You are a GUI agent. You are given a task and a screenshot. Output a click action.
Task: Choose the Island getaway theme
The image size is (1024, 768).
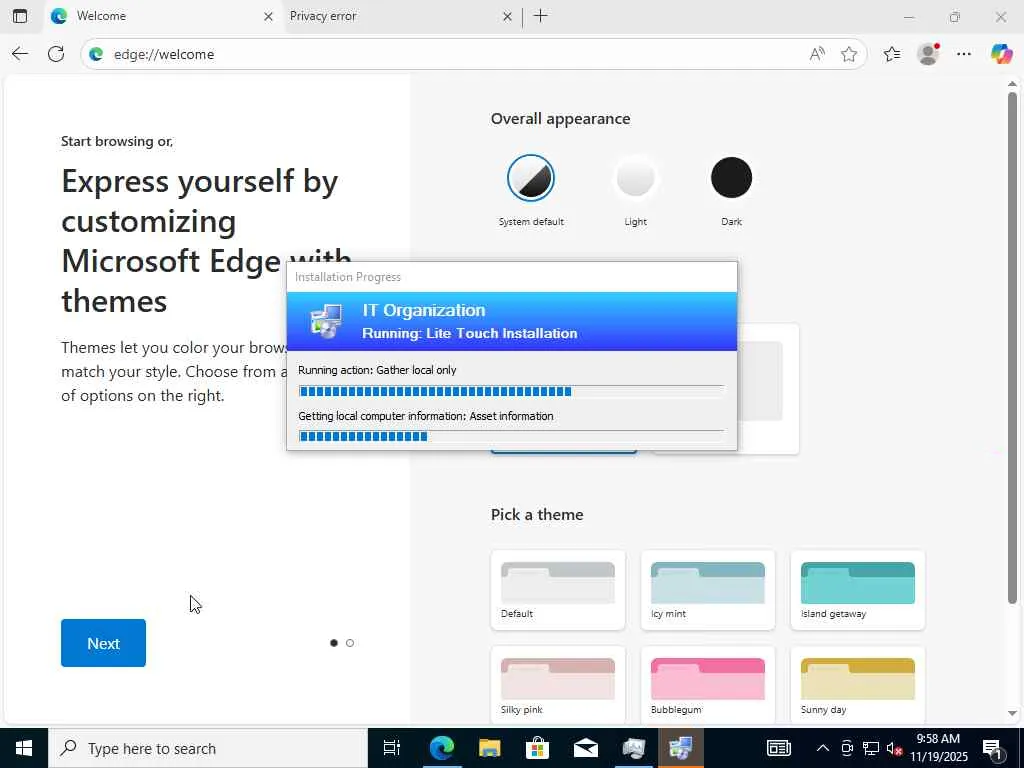(x=857, y=590)
